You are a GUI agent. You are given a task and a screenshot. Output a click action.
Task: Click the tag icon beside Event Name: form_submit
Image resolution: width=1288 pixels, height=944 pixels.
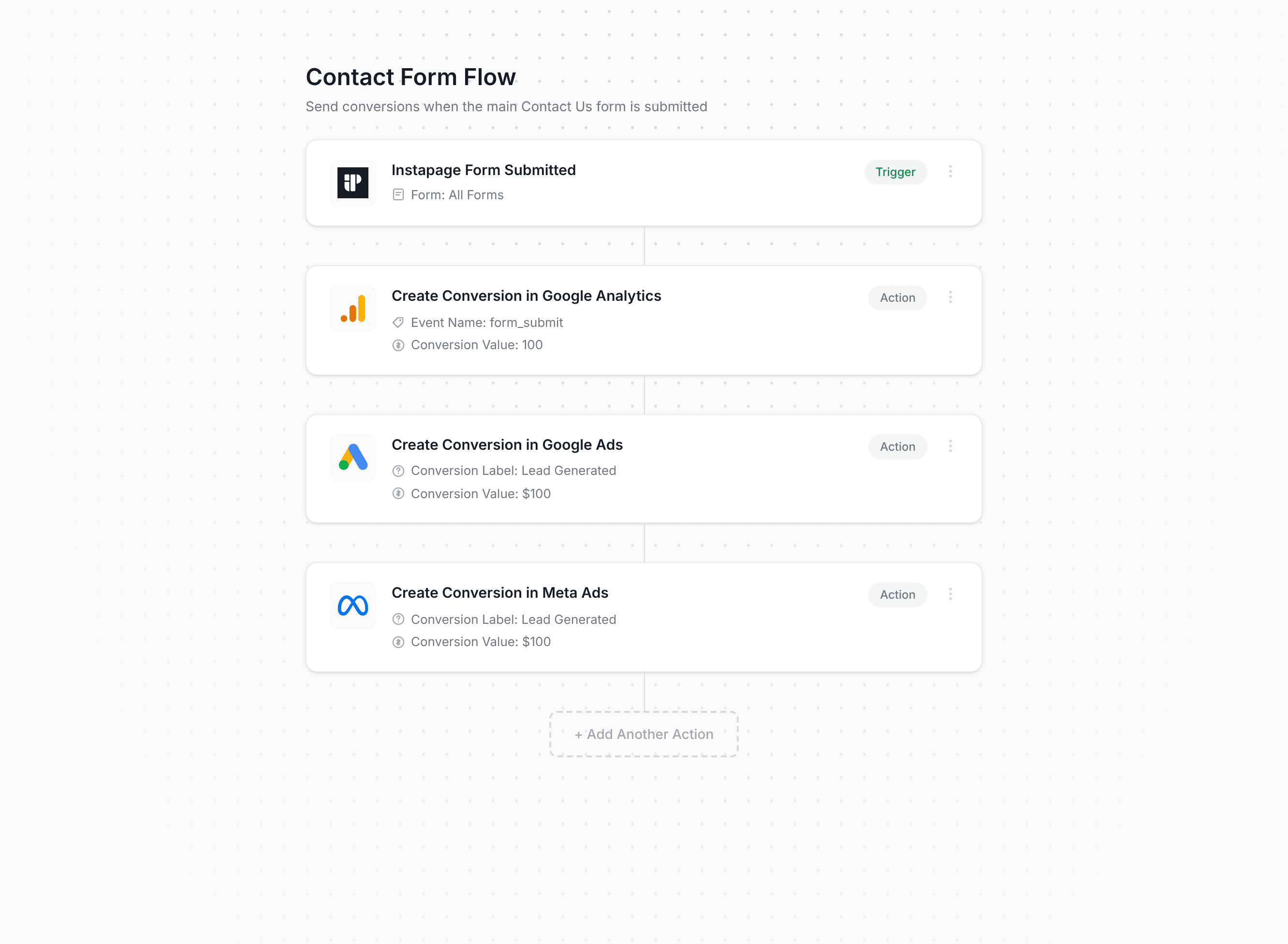point(398,322)
